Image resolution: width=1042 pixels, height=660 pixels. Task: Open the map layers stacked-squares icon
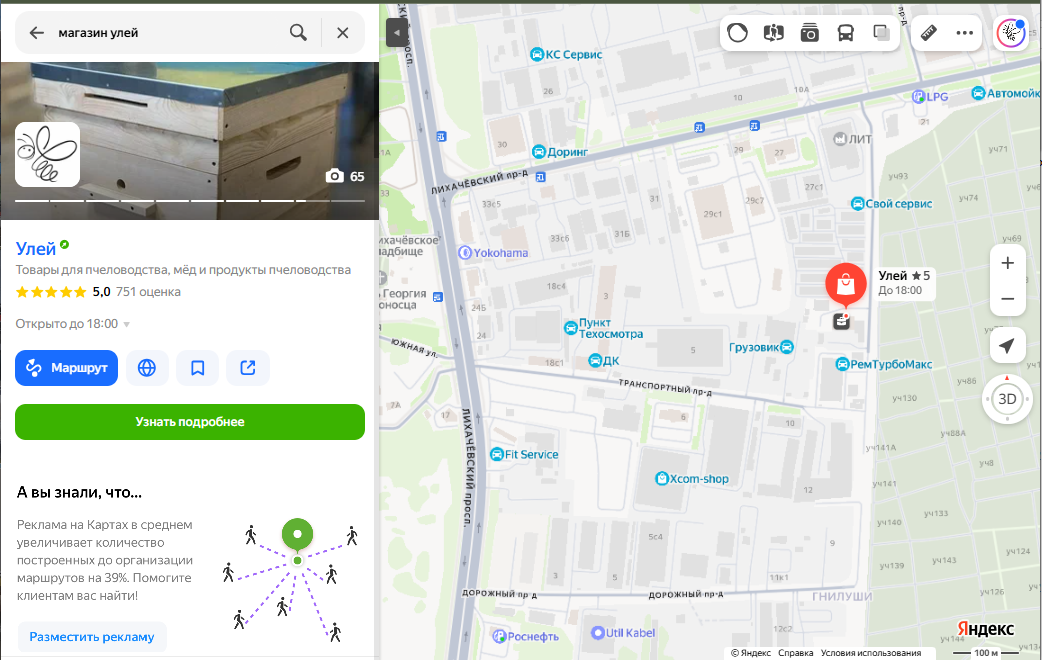click(x=881, y=33)
